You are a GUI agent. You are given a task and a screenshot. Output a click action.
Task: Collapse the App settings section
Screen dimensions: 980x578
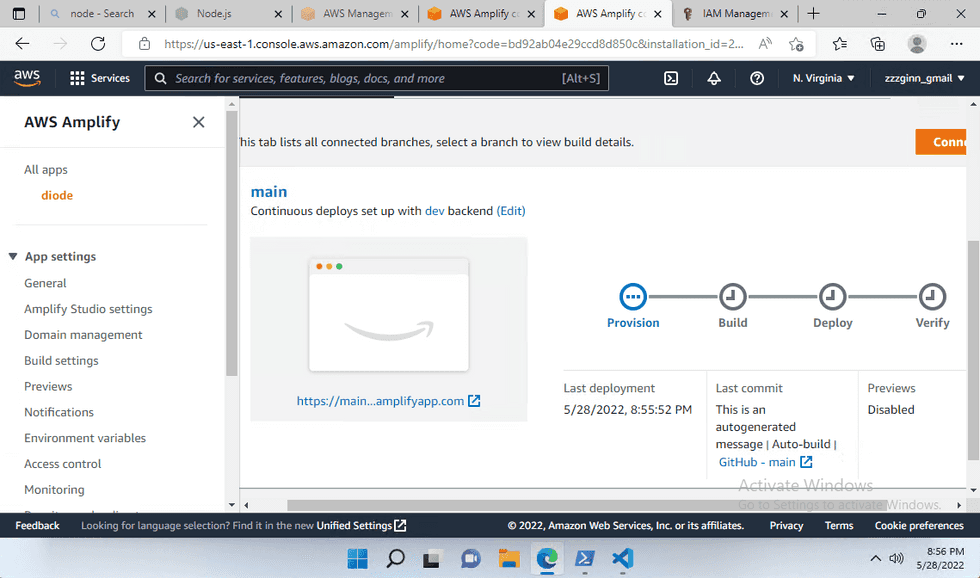click(14, 257)
